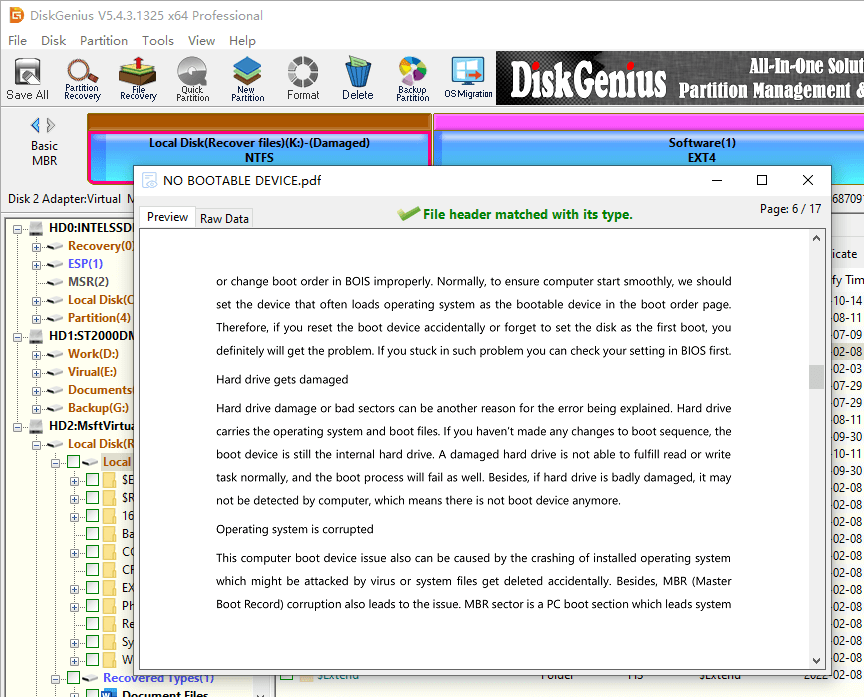
Task: Go to the previous disk with left arrow
Action: tap(35, 125)
